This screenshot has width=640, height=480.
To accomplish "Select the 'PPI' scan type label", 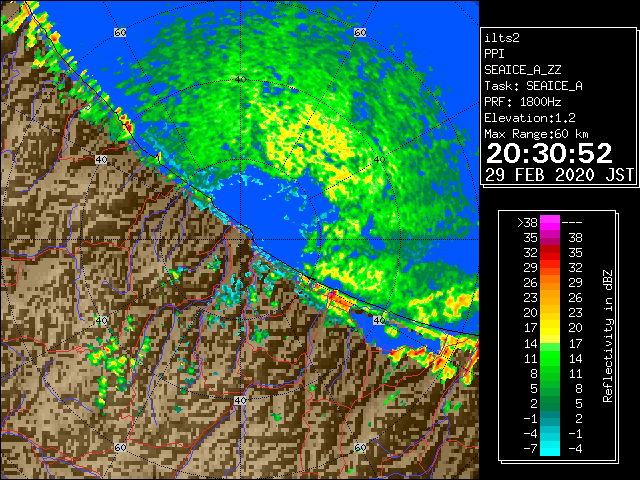I will point(494,54).
